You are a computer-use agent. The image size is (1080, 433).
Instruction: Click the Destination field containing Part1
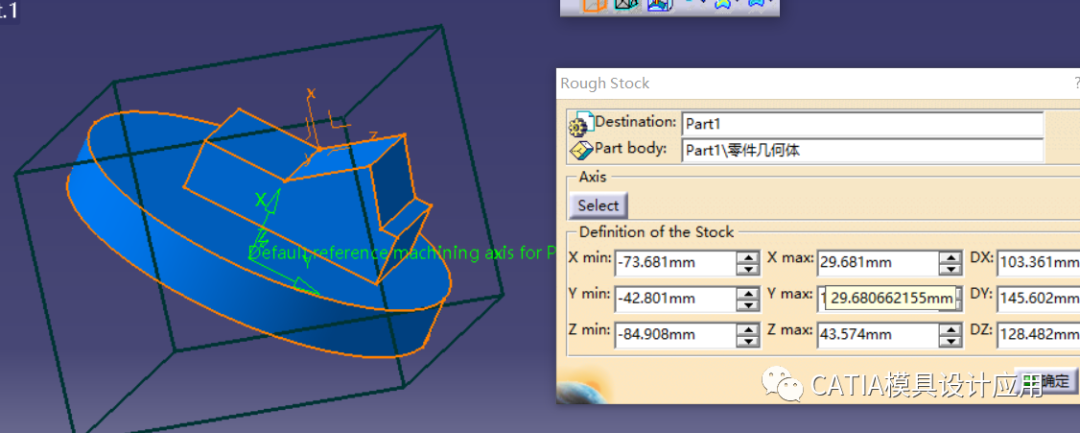point(862,125)
